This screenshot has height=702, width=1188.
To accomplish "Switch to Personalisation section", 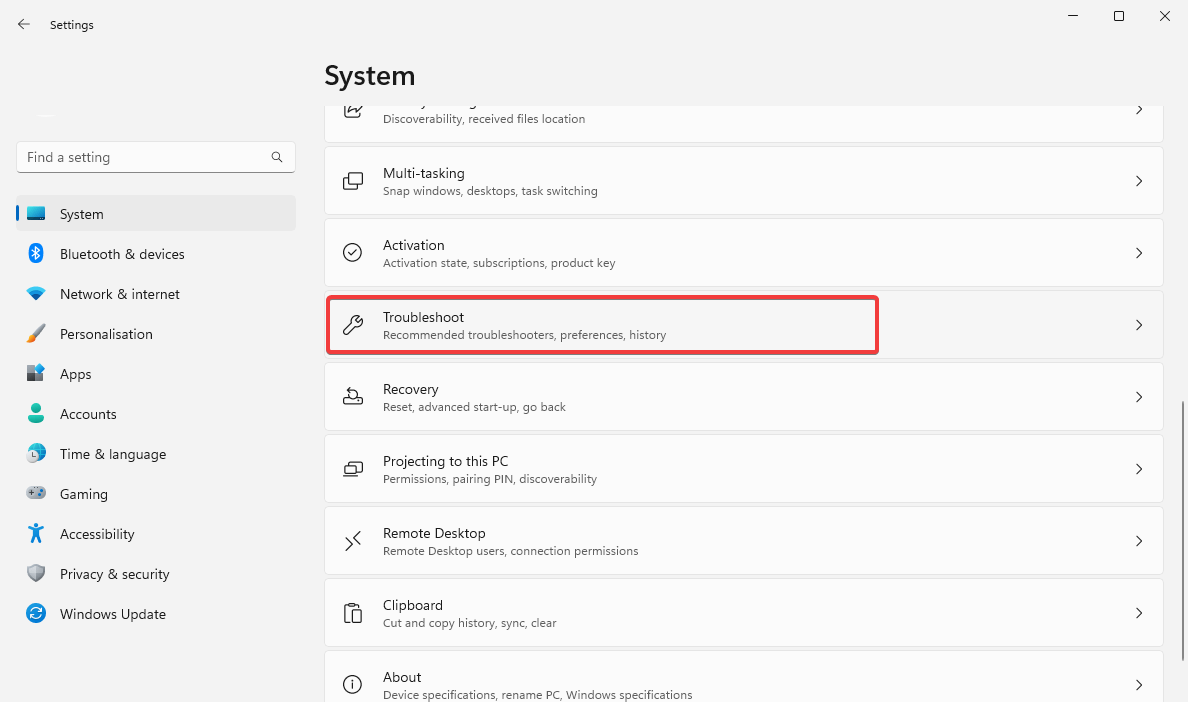I will pos(156,334).
